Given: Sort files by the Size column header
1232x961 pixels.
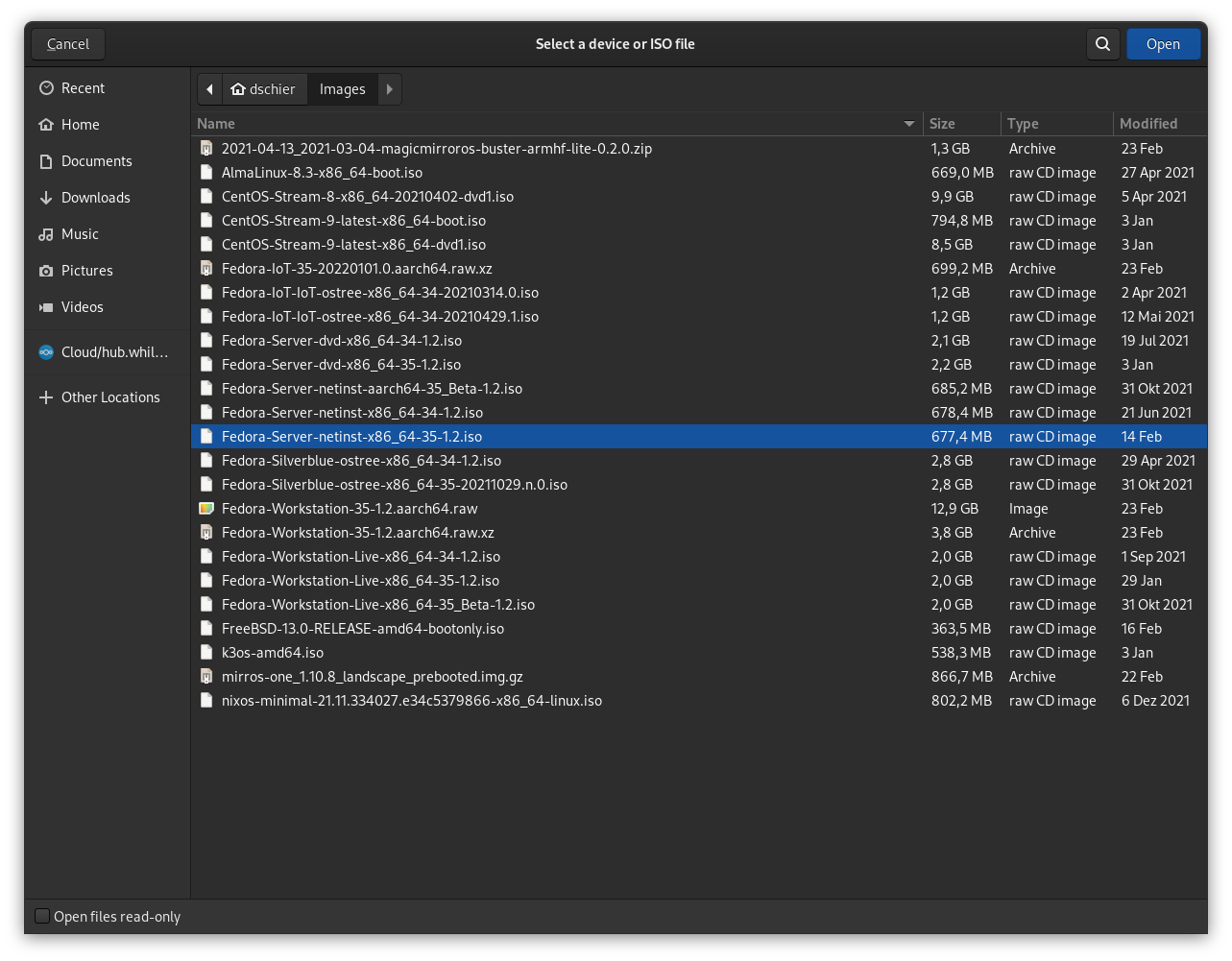Looking at the screenshot, I should click(961, 124).
